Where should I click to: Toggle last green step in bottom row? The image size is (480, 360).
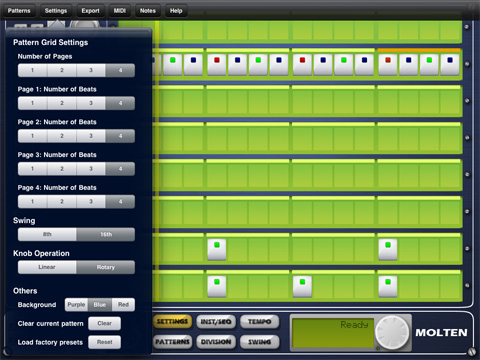pos(388,286)
